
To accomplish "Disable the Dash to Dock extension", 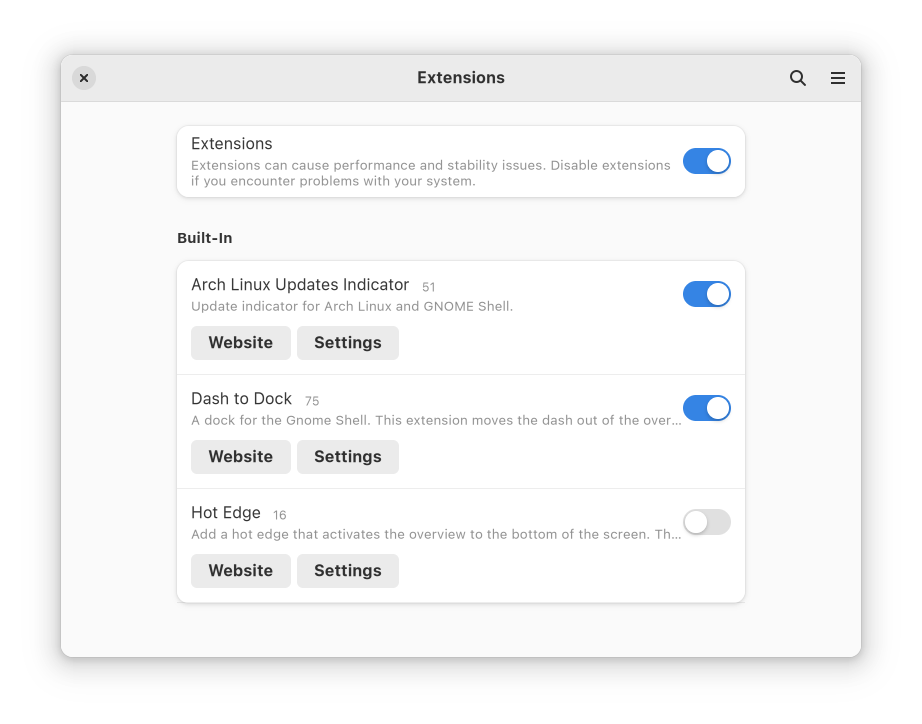I will pyautogui.click(x=707, y=408).
